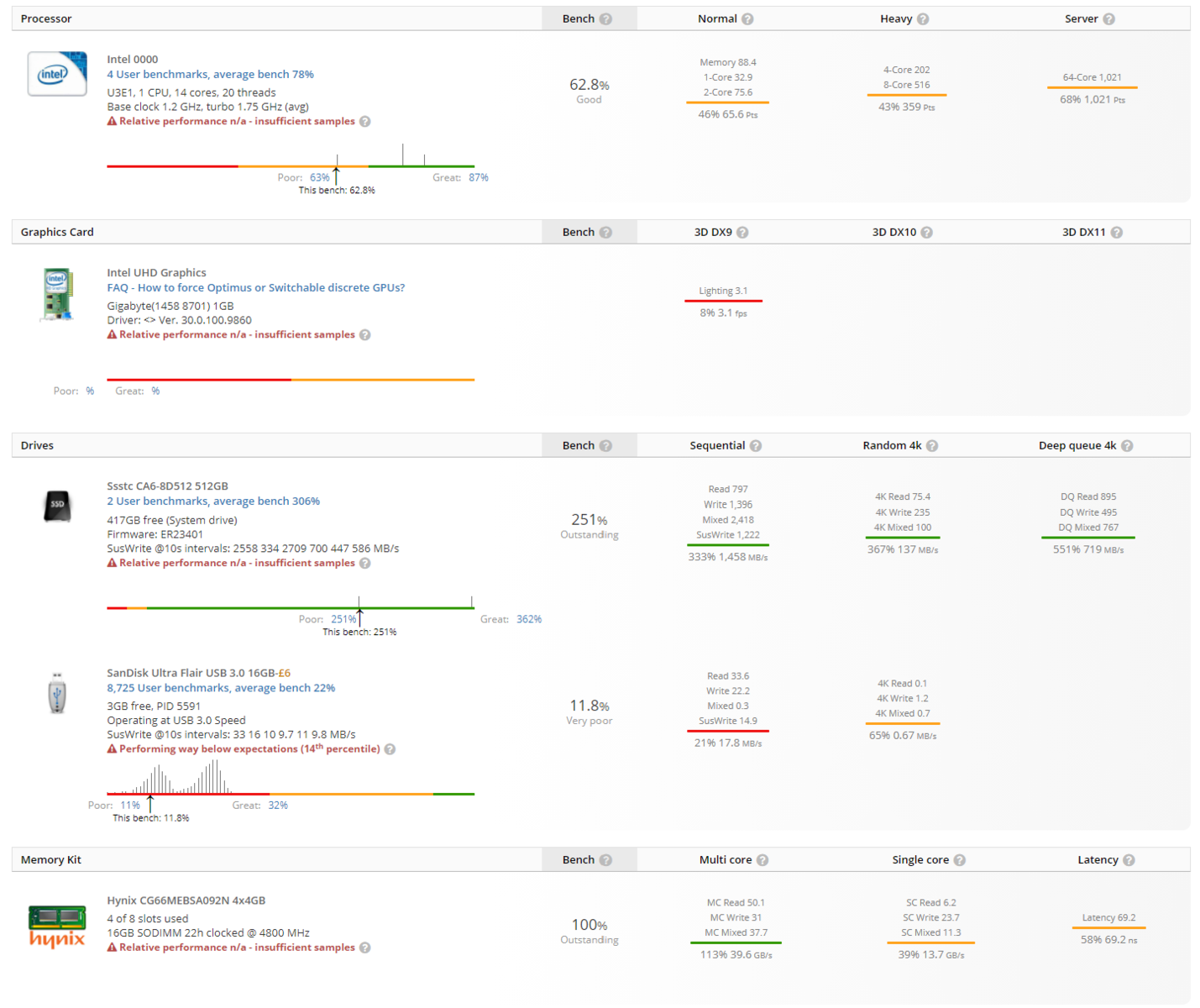Viewport: 1200px width, 1008px height.
Task: Click 'Lighting 3.1' DX9 result
Action: click(x=723, y=291)
